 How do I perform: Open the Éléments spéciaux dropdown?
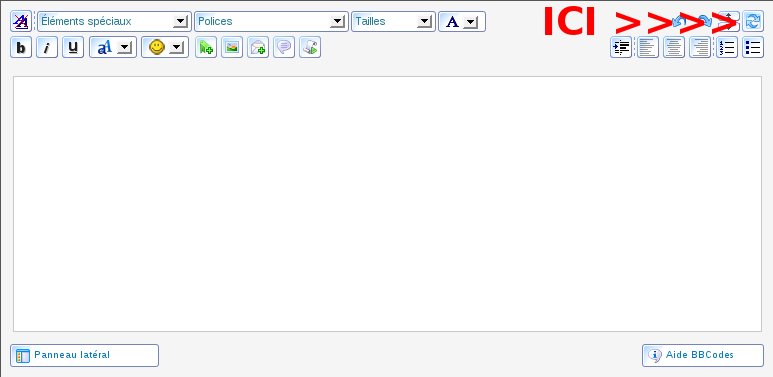114,22
